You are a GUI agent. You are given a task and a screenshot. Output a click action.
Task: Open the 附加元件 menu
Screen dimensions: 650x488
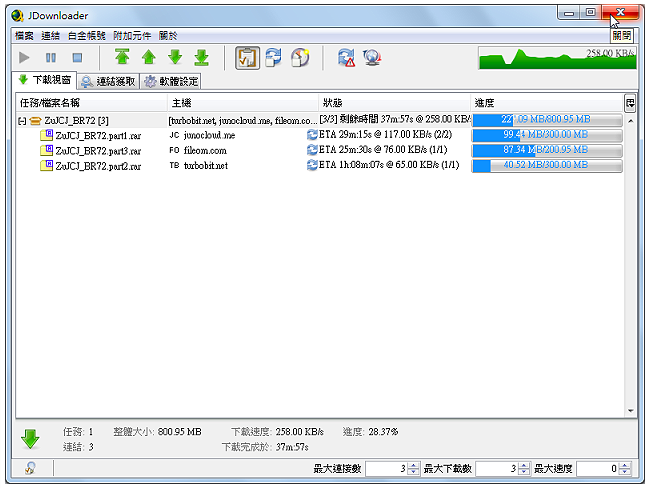tap(132, 36)
